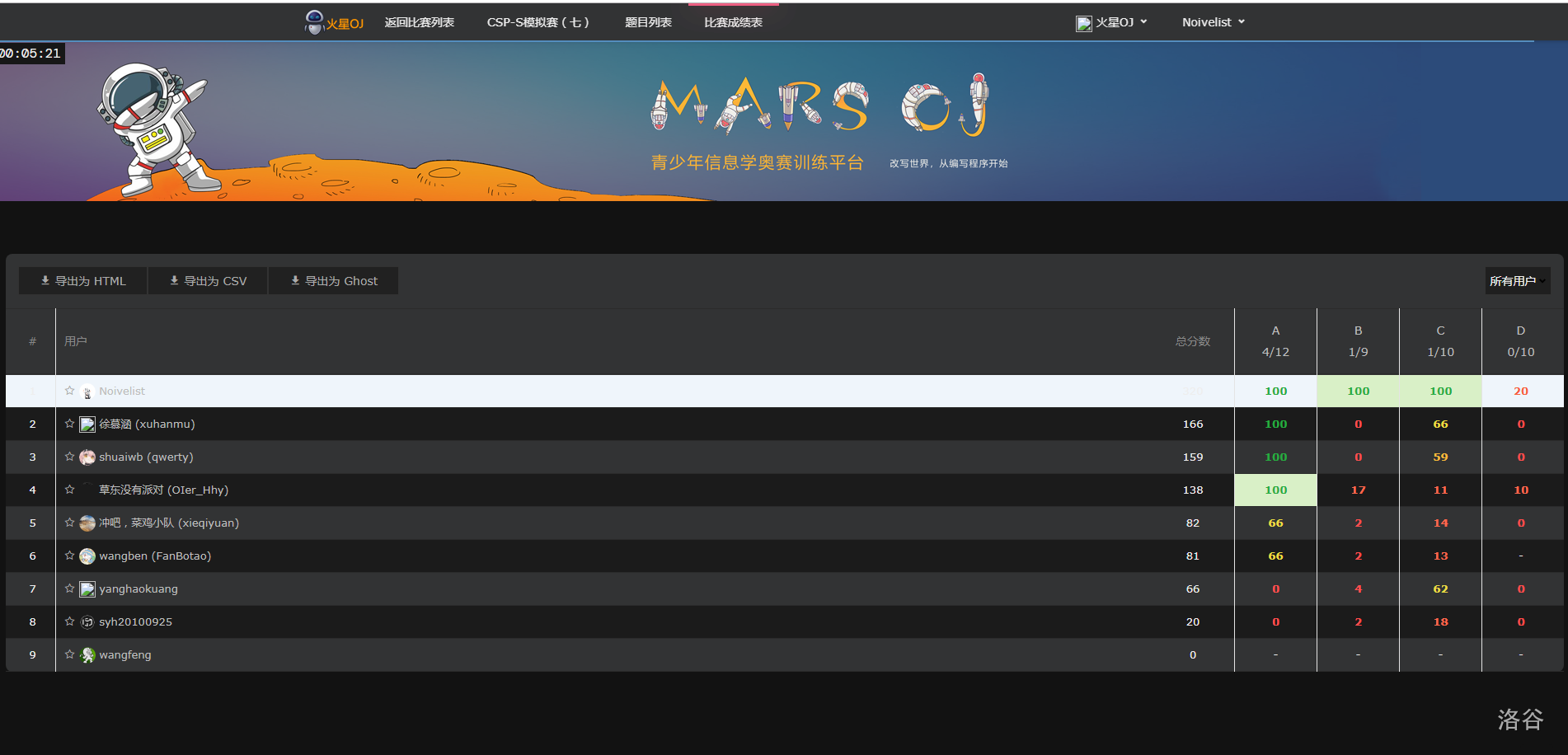Image resolution: width=1568 pixels, height=755 pixels.
Task: Click wangfeng's avatar icon
Action: [x=87, y=655]
